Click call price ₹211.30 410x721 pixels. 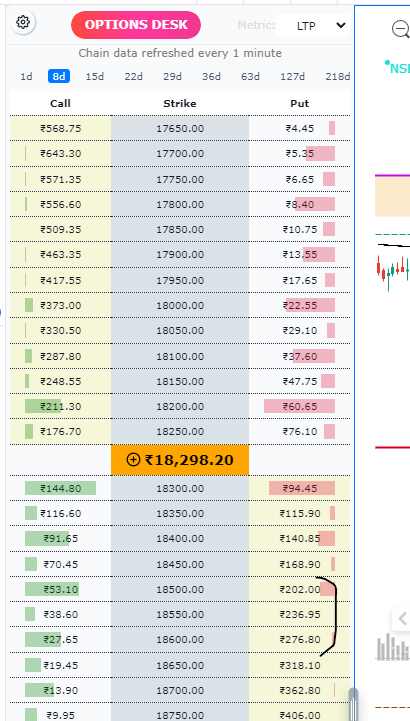(61, 406)
